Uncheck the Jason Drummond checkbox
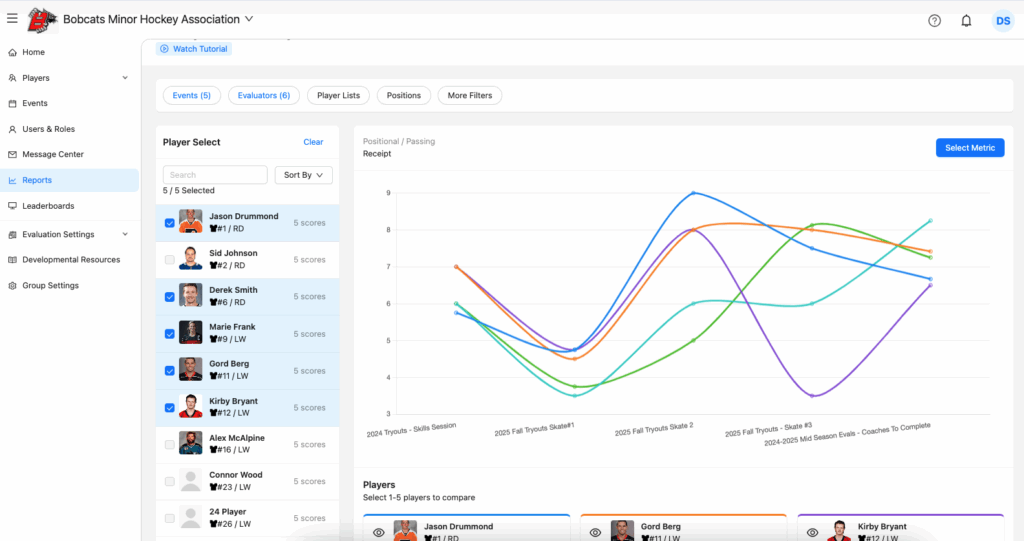Image resolution: width=1024 pixels, height=541 pixels. pos(169,223)
